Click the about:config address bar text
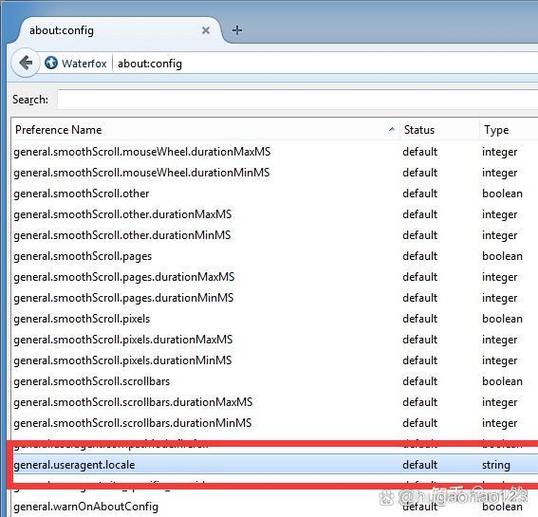The width and height of the screenshot is (538, 517). pyautogui.click(x=150, y=63)
